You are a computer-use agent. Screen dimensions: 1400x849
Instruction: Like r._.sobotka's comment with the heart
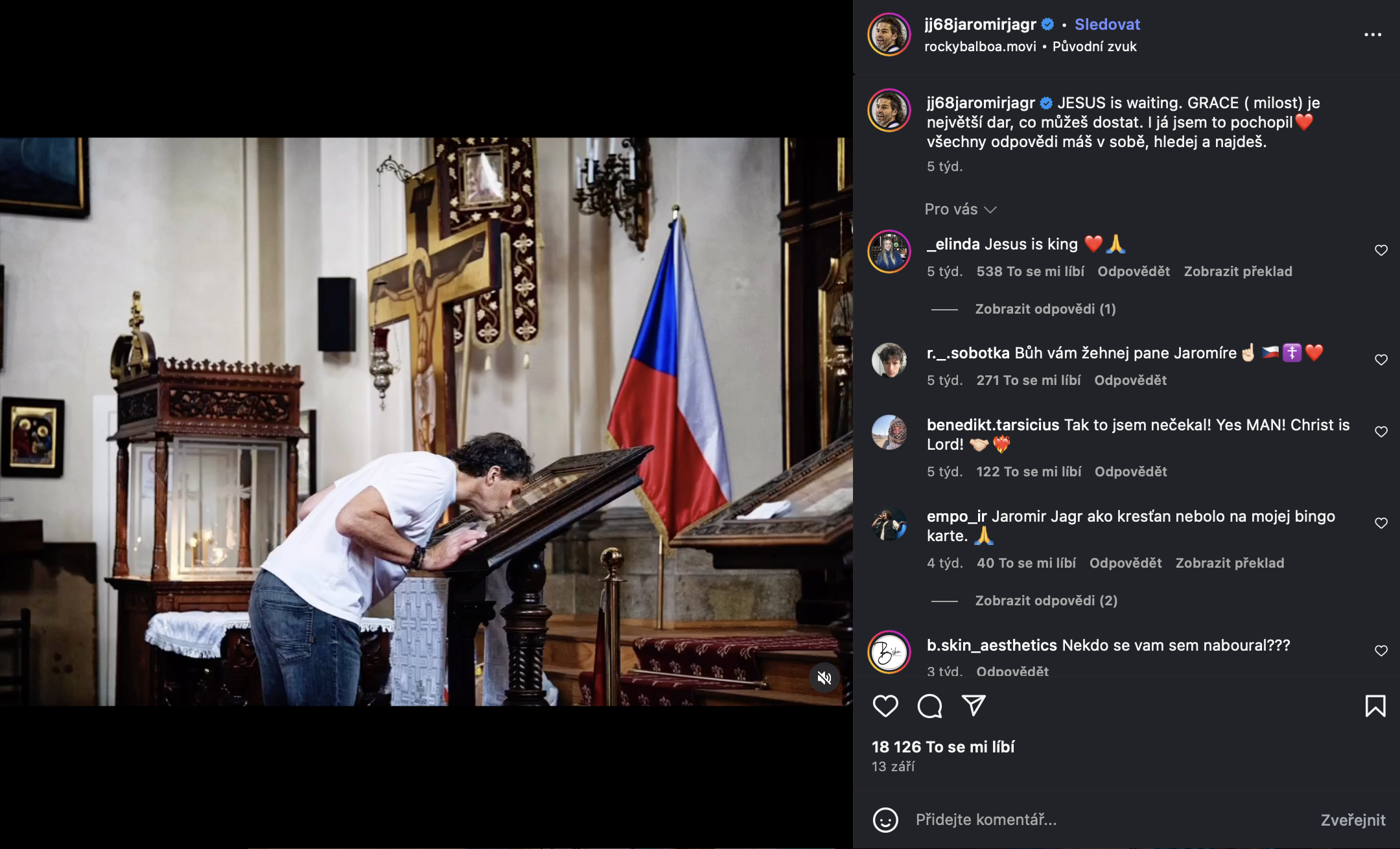(1381, 360)
